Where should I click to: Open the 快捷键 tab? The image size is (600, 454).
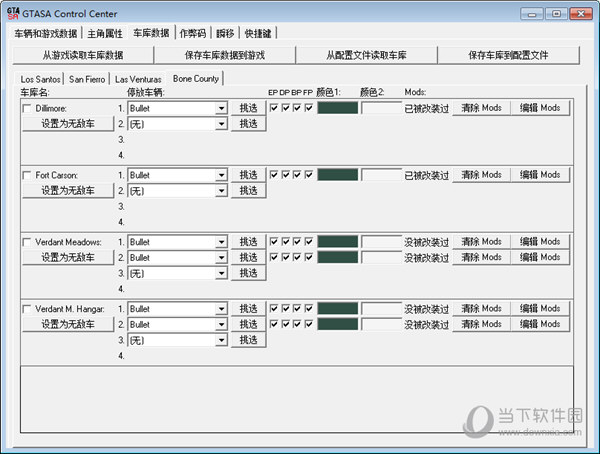pos(258,33)
